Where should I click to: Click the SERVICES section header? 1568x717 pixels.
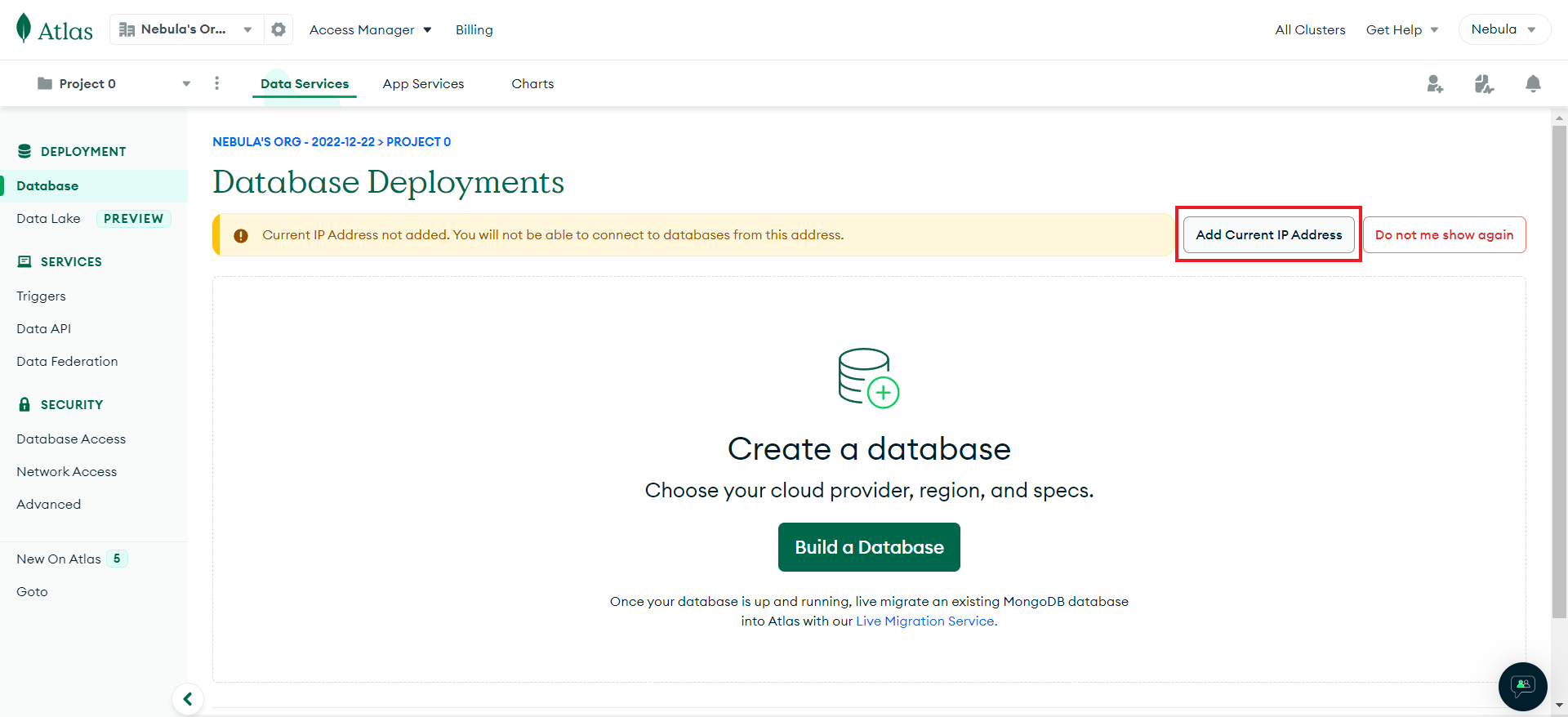[60, 261]
